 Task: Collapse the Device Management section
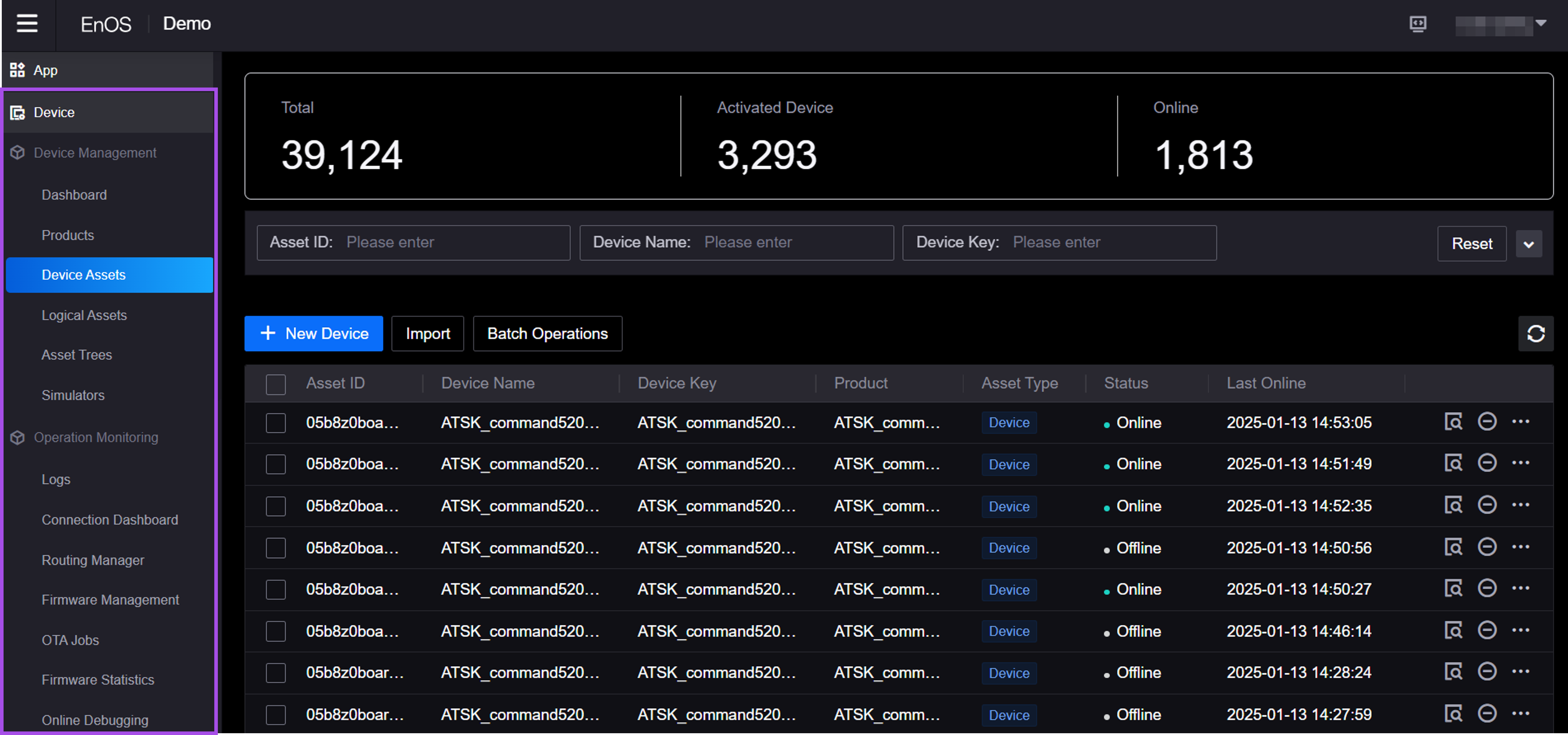(x=95, y=153)
